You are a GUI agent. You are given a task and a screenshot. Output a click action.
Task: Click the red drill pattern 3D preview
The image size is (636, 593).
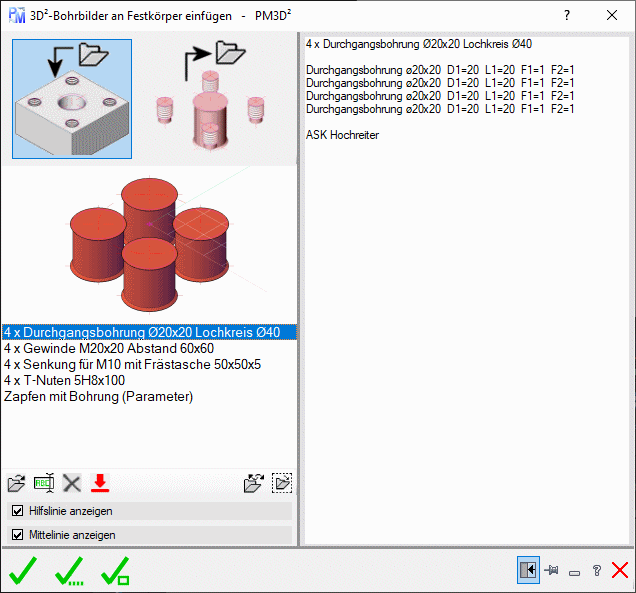pyautogui.click(x=148, y=242)
